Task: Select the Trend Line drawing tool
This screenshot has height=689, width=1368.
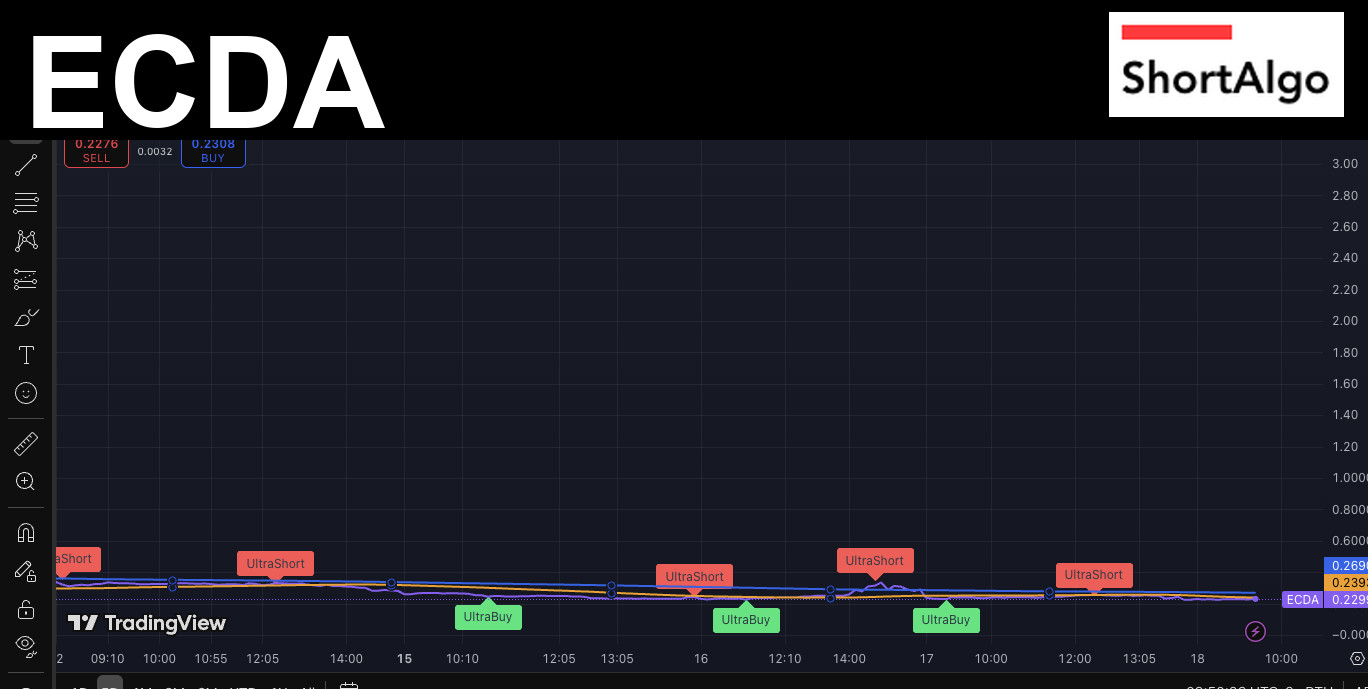Action: tap(26, 165)
